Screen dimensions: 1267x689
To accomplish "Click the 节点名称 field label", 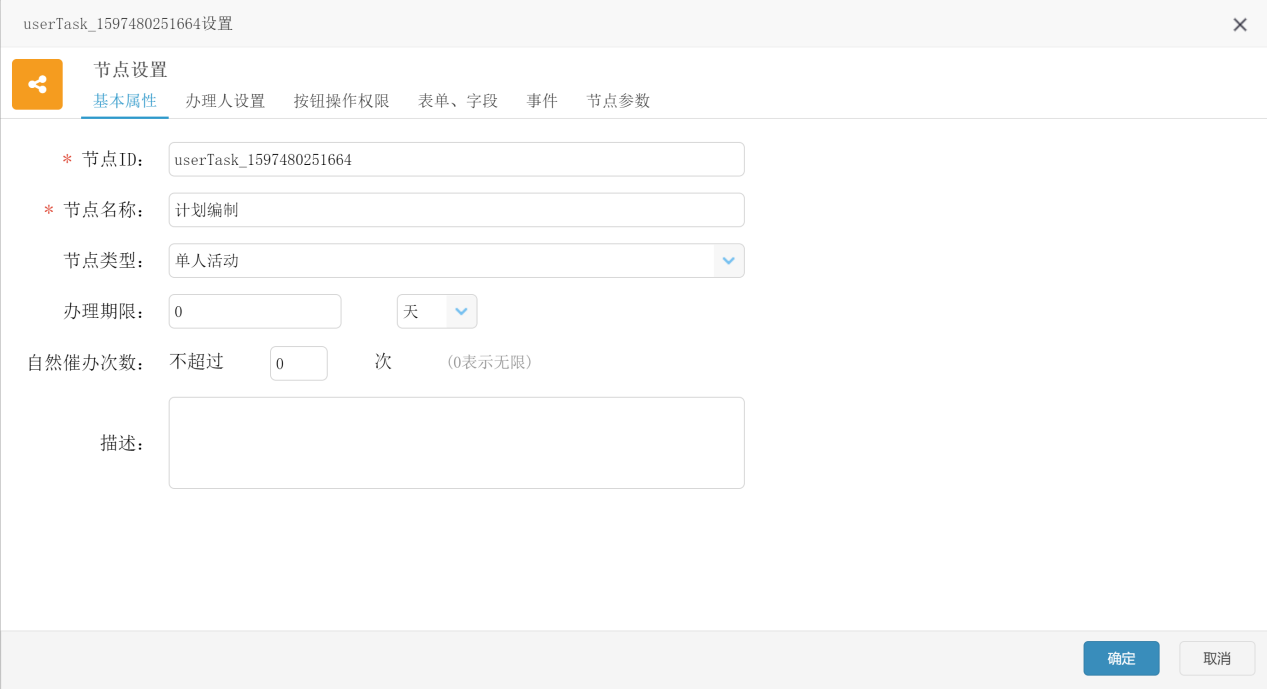I will coord(104,210).
